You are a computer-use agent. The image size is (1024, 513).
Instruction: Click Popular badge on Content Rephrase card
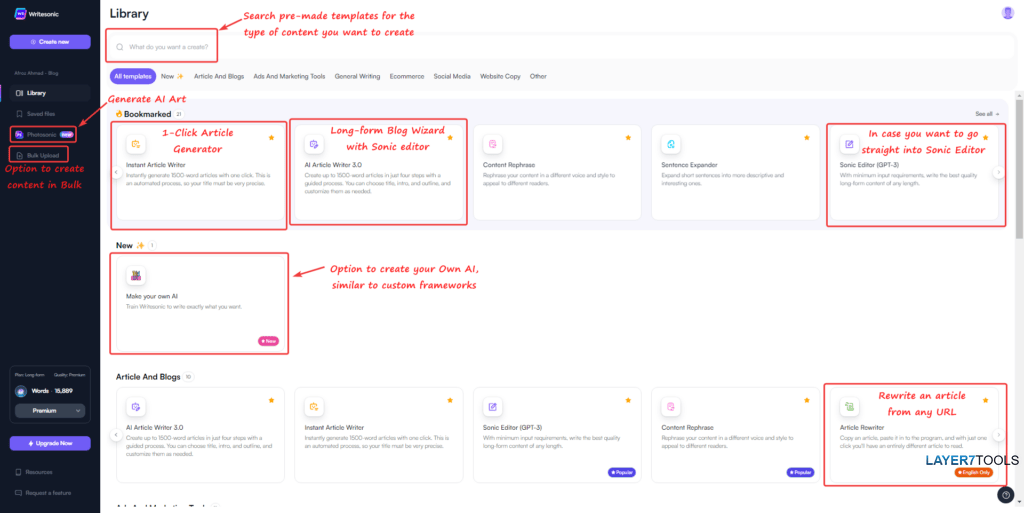800,472
